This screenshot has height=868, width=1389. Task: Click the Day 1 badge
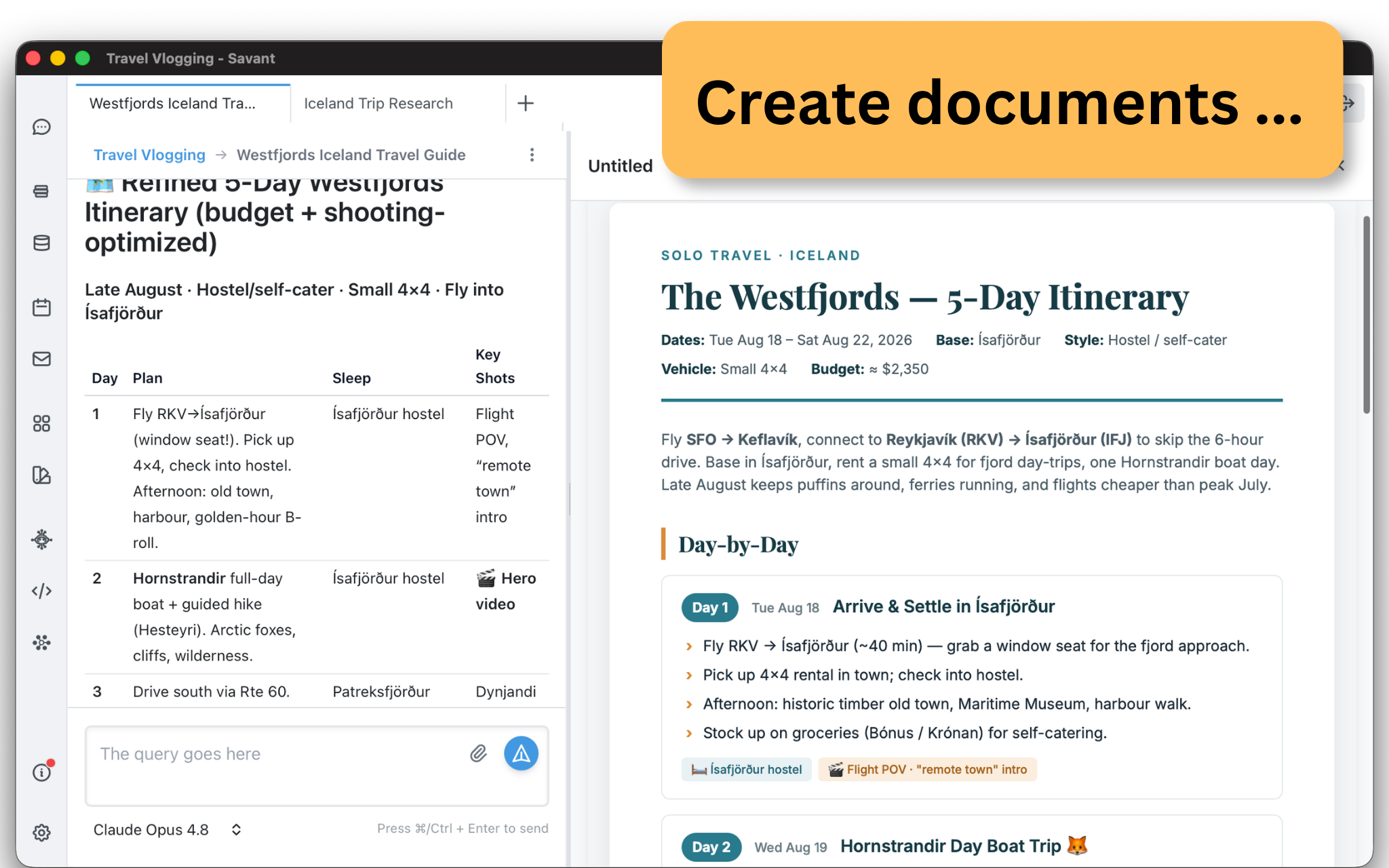(x=709, y=608)
